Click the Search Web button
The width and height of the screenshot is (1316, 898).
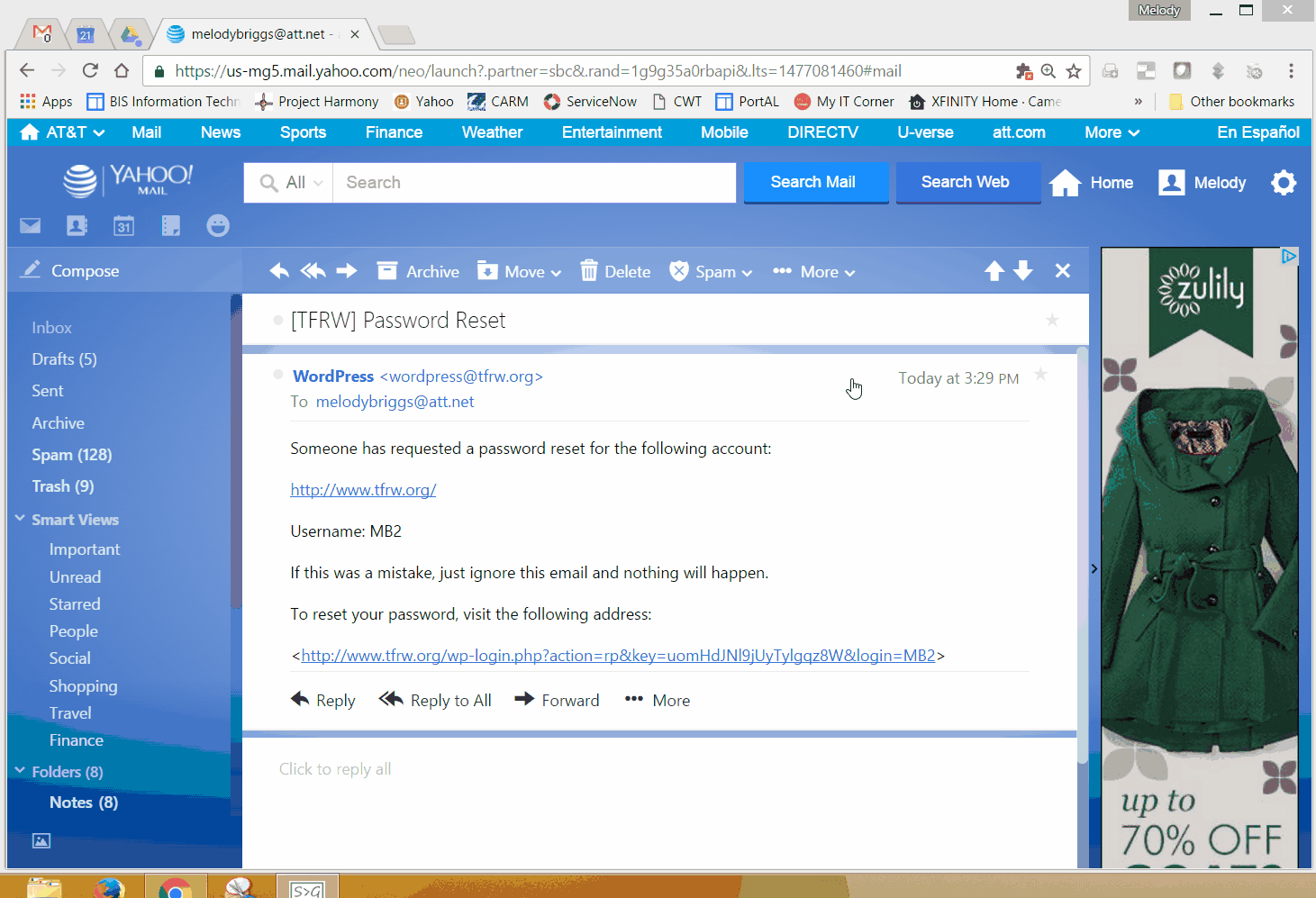(x=968, y=183)
